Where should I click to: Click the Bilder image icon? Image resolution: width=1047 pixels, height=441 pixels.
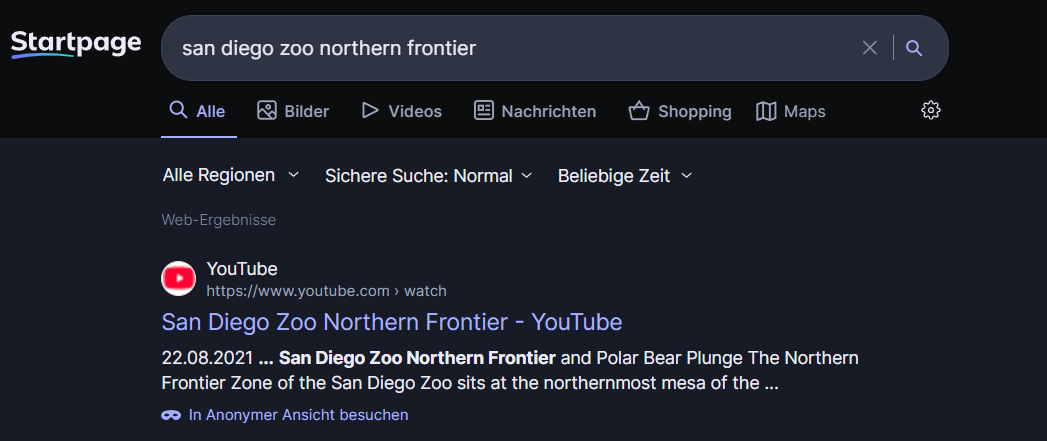[x=266, y=111]
